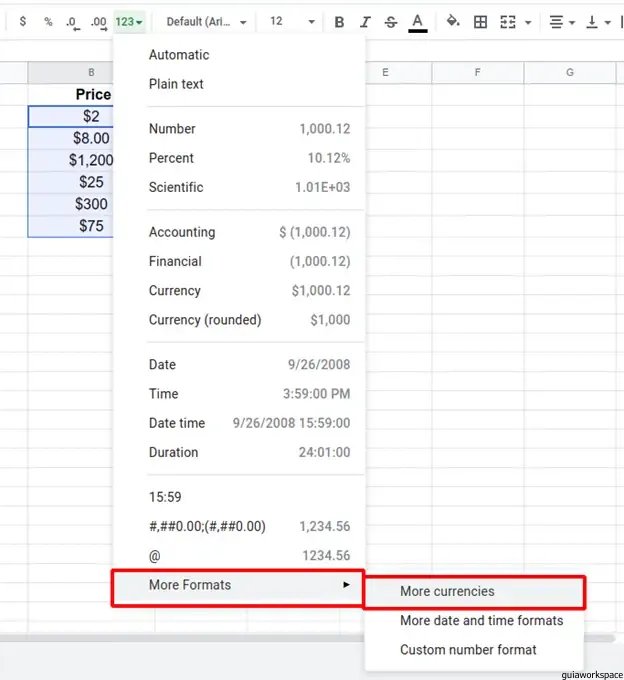This screenshot has height=680, width=624.
Task: Select the cell containing $8.00
Action: click(71, 138)
